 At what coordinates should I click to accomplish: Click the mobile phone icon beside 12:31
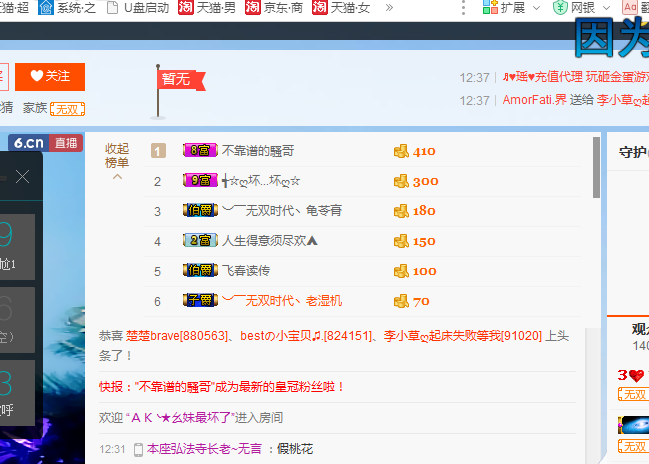[139, 450]
